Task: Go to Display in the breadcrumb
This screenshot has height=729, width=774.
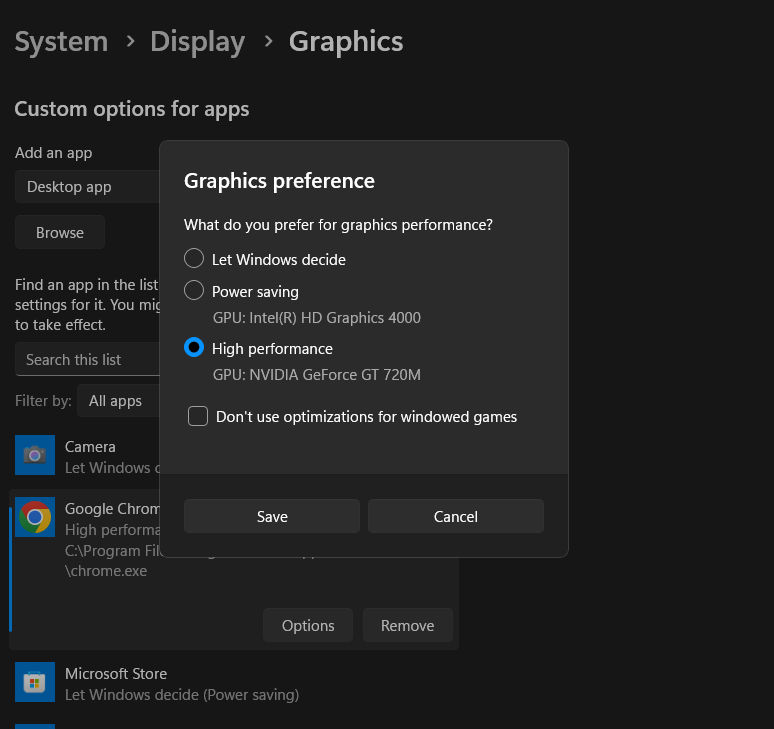Action: click(x=197, y=42)
